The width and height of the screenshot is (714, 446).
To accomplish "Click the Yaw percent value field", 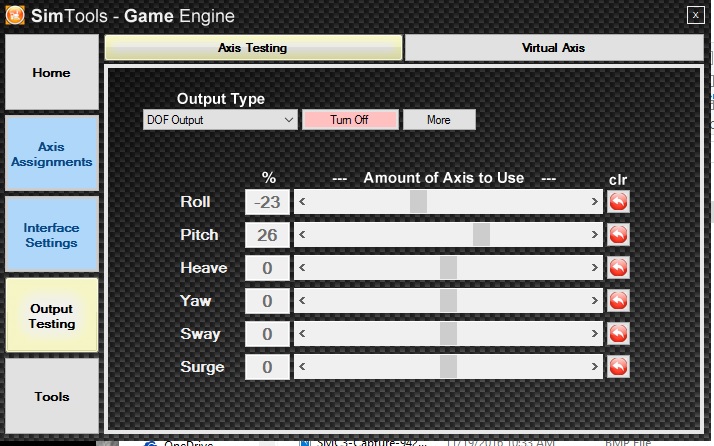I will click(x=267, y=301).
